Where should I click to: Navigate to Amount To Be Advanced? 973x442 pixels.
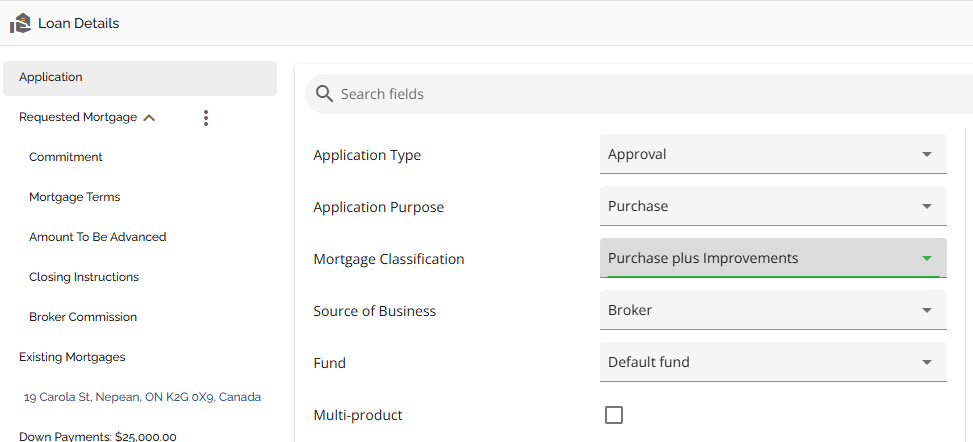97,237
